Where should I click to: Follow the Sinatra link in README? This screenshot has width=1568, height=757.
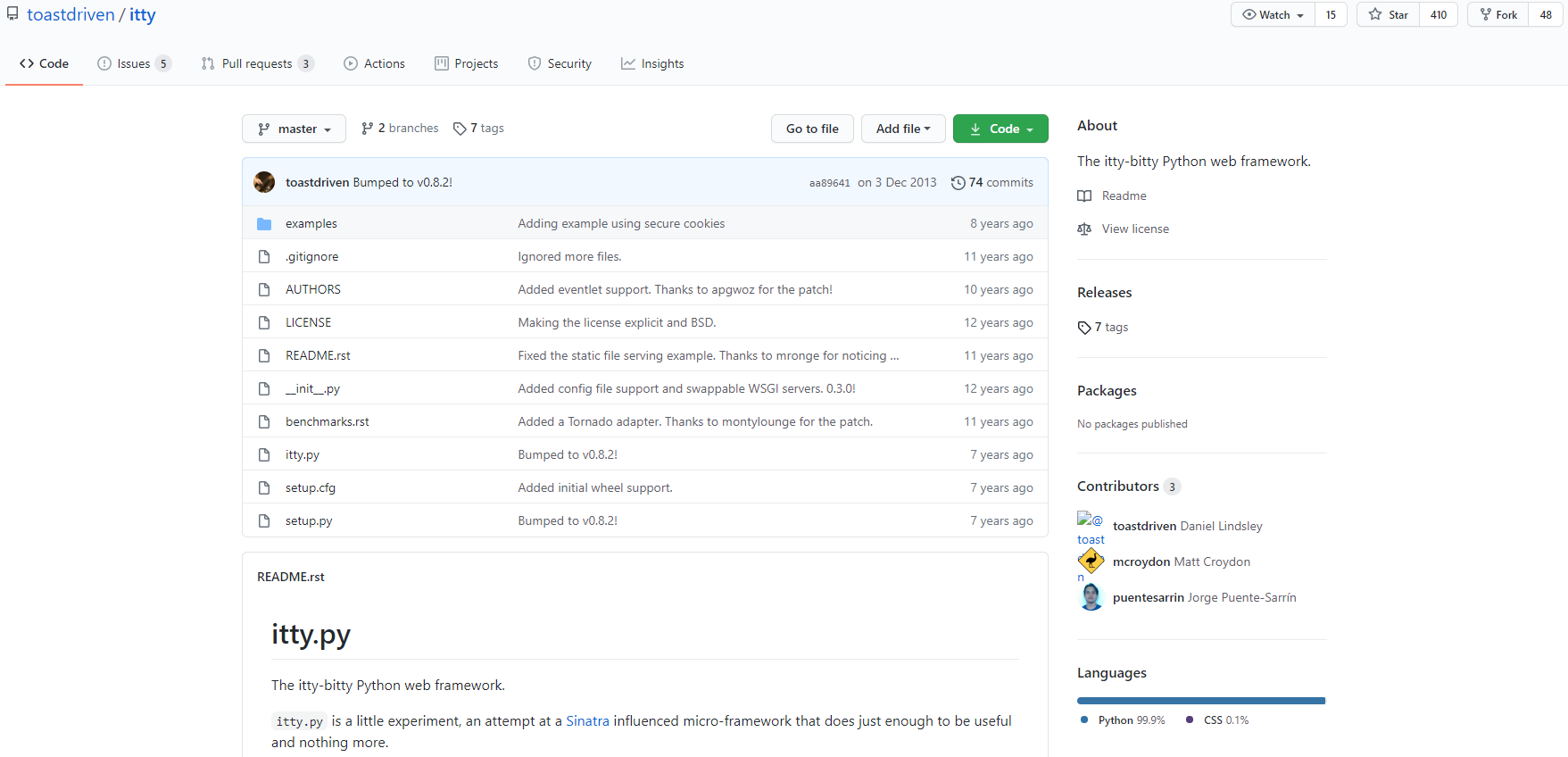[x=587, y=721]
